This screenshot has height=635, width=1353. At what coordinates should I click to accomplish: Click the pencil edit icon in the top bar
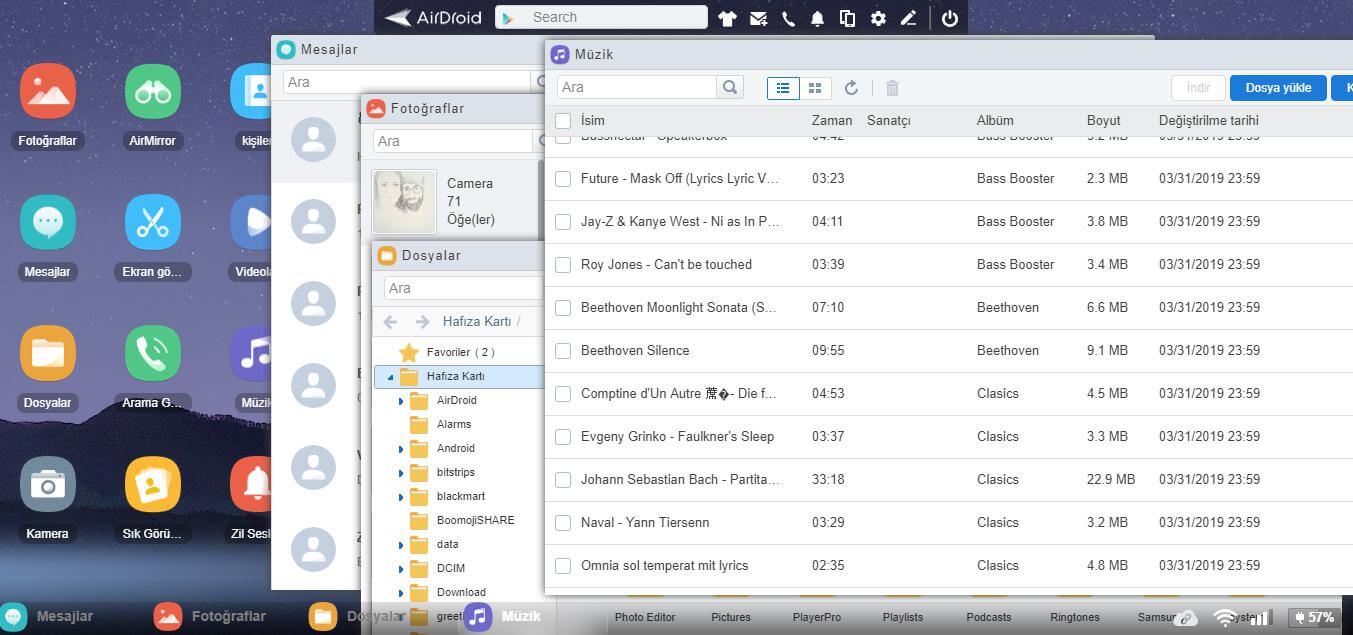(x=908, y=18)
